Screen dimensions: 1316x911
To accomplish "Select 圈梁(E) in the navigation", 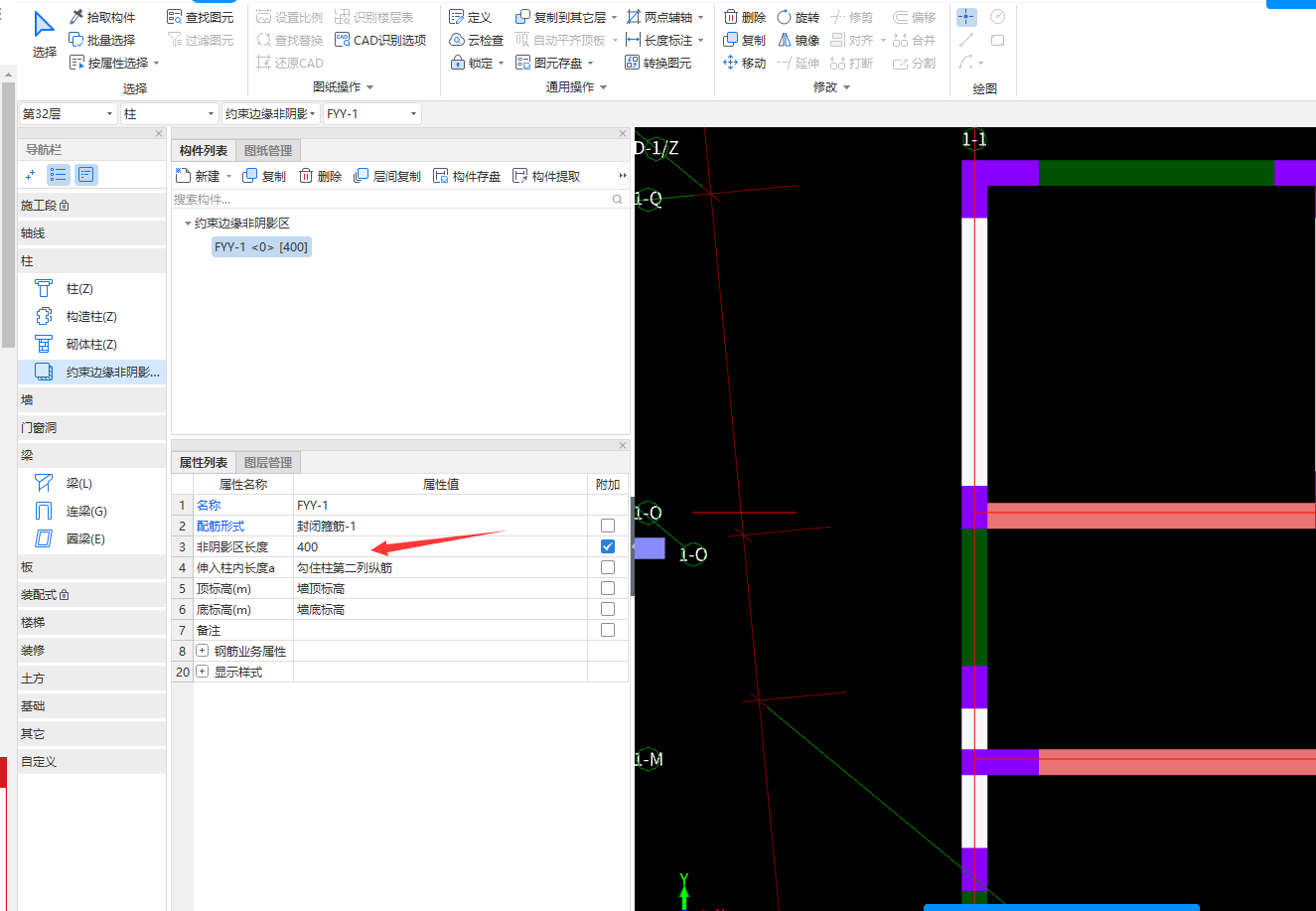I will click(x=91, y=539).
